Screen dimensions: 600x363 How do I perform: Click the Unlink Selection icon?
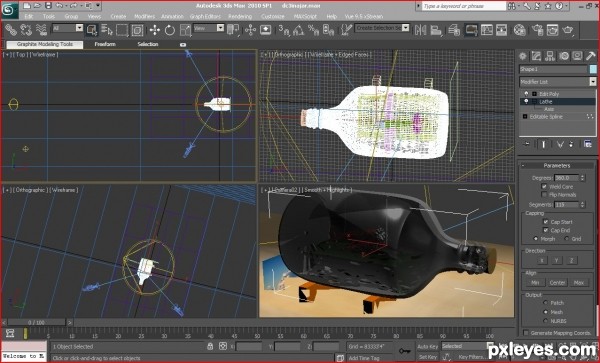(26, 30)
